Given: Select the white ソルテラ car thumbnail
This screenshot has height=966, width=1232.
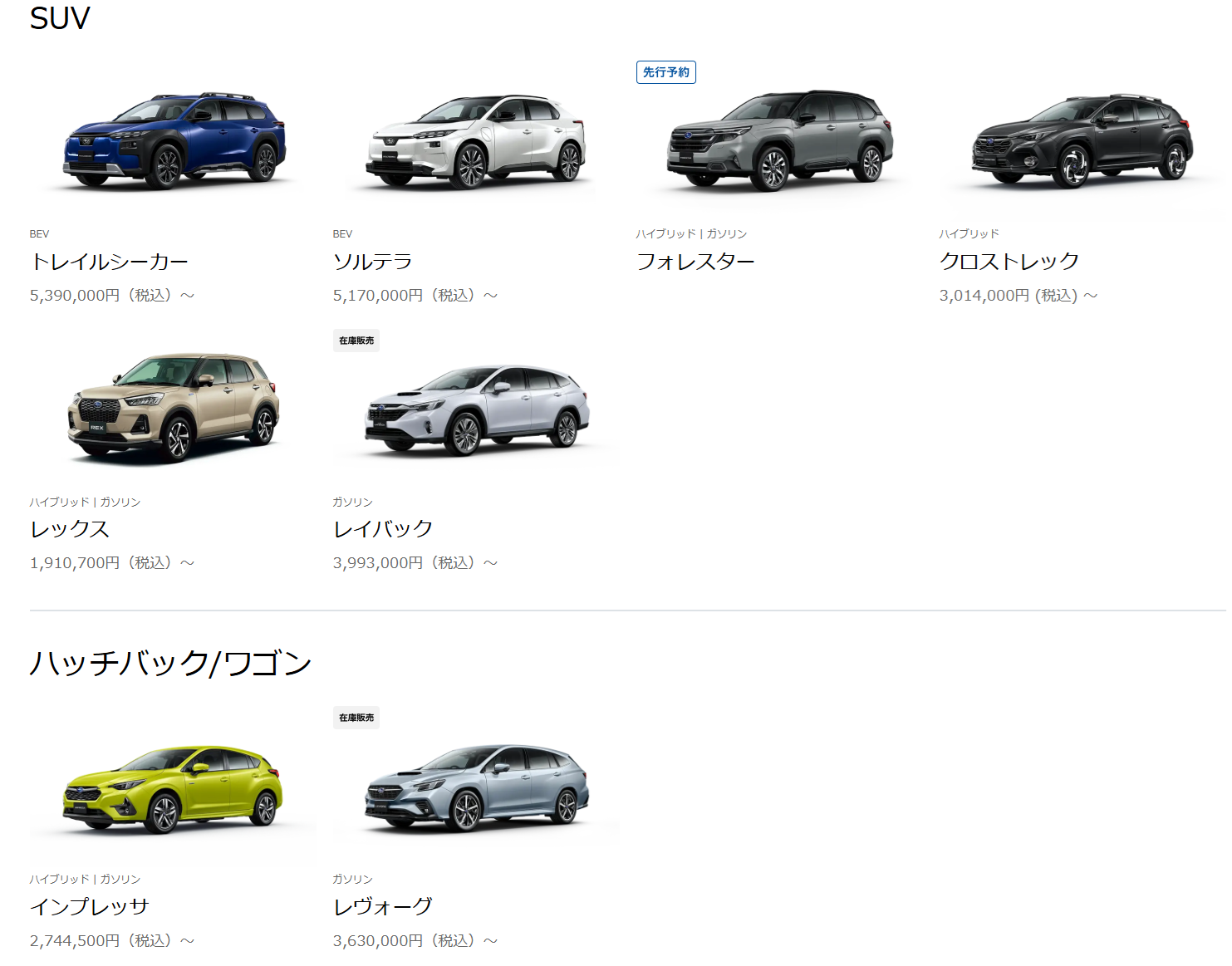Looking at the screenshot, I should pyautogui.click(x=476, y=140).
